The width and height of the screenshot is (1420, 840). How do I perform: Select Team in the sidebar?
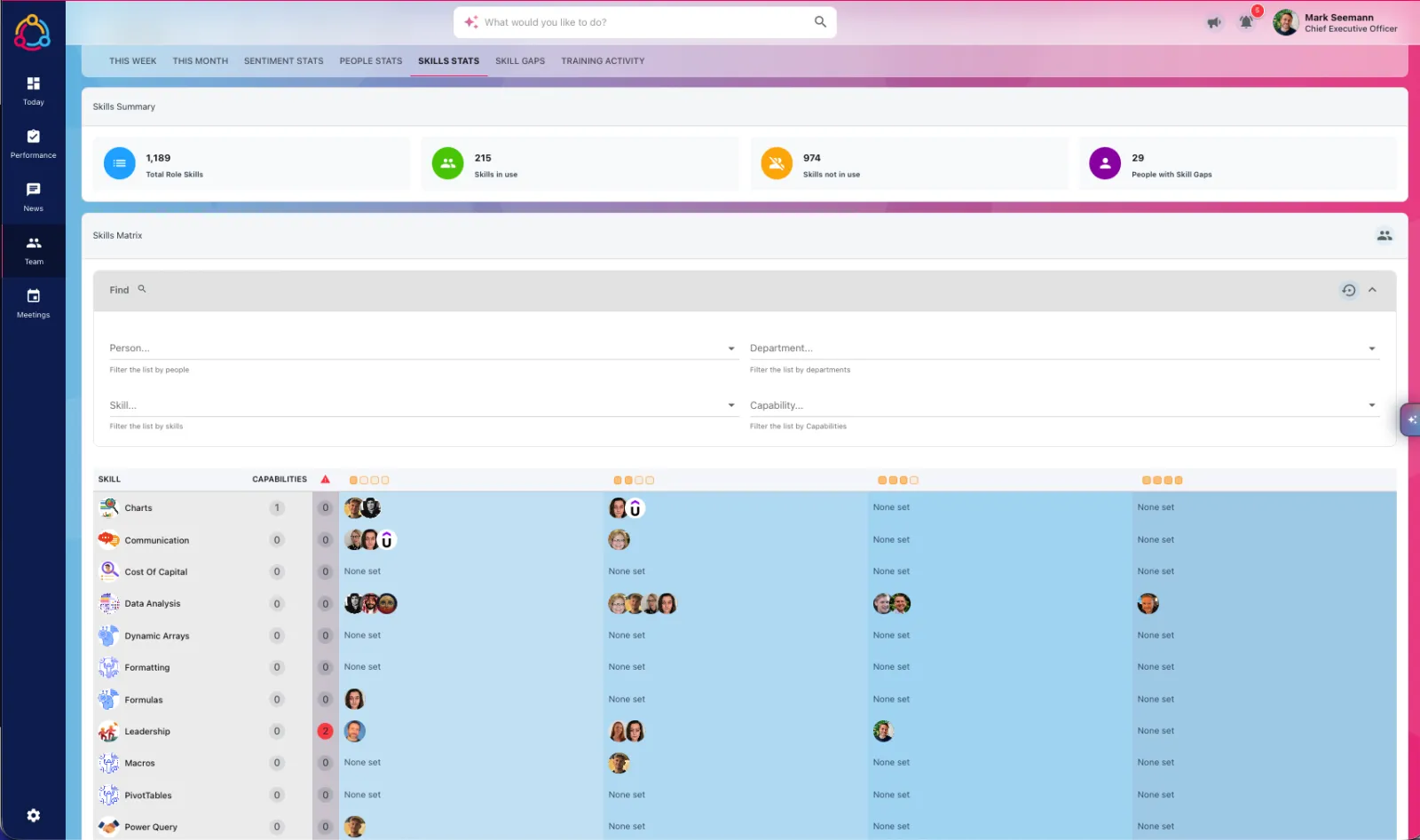point(33,249)
